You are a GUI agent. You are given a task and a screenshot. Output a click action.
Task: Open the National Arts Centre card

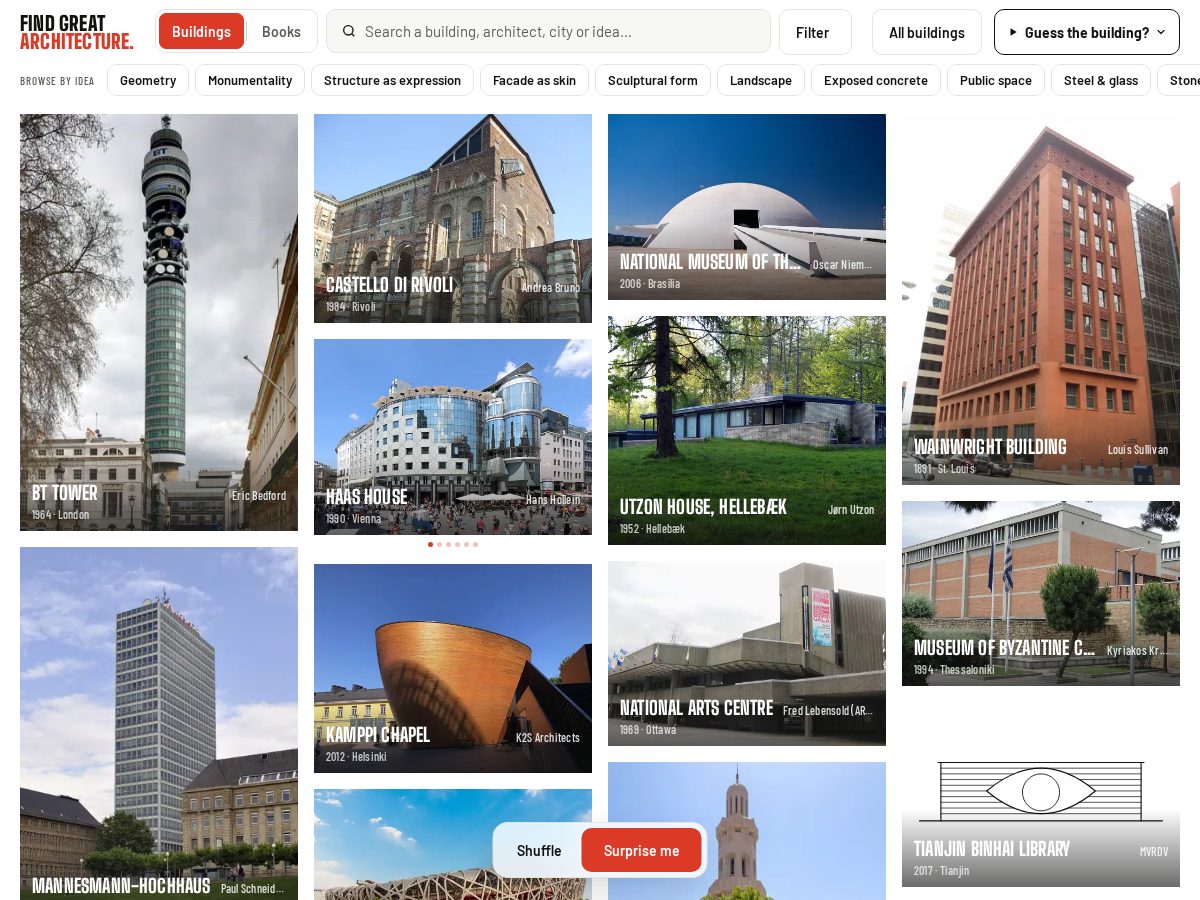tap(747, 653)
